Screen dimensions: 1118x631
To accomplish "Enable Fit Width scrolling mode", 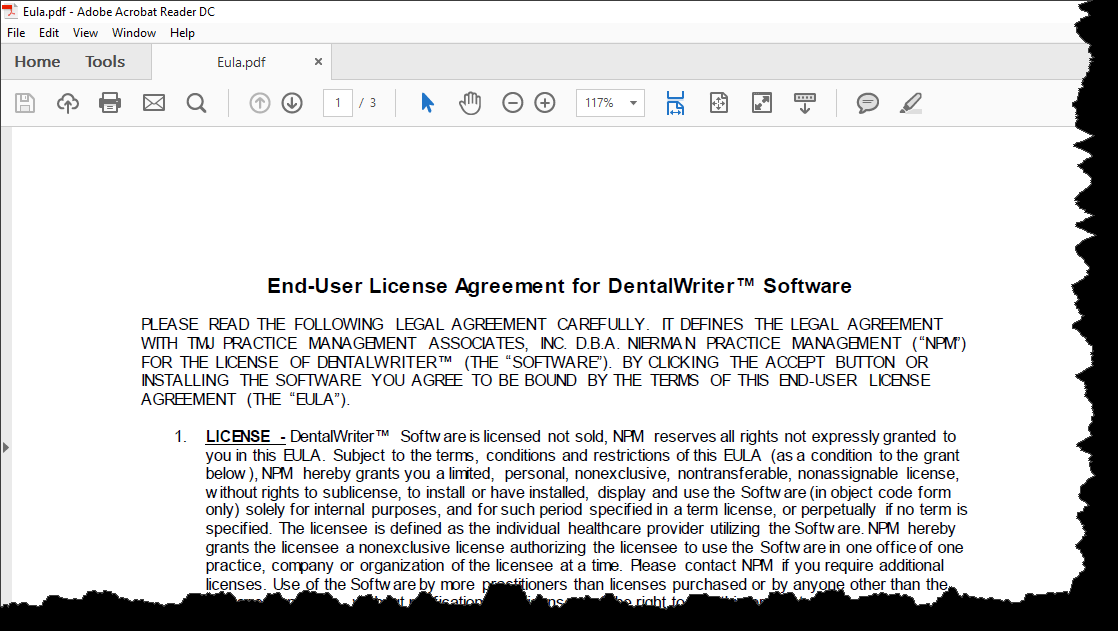I will pos(675,103).
